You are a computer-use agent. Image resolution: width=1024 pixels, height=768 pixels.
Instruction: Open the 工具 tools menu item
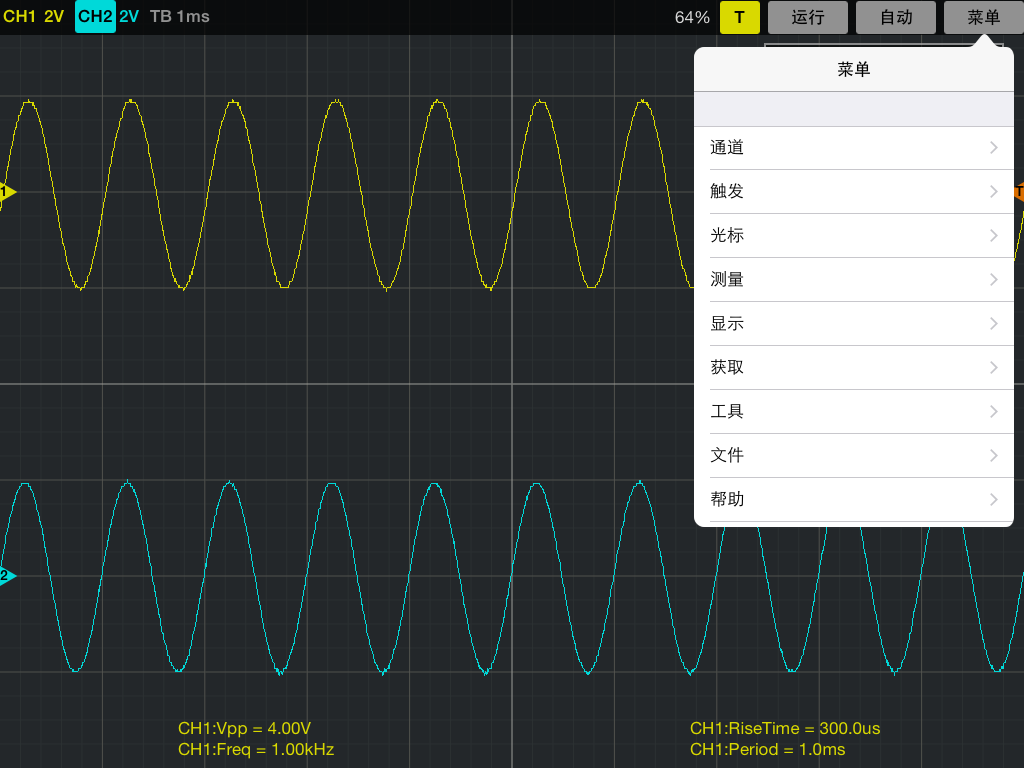point(854,412)
